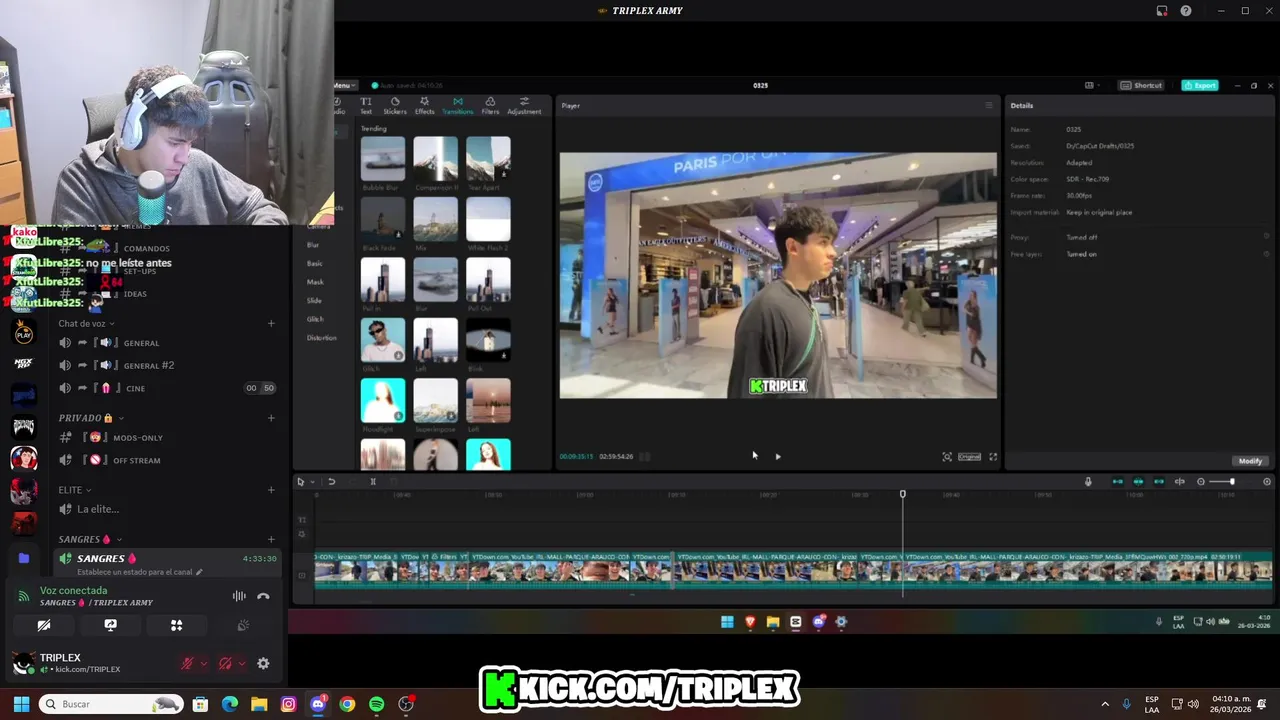1280x720 pixels.
Task: Open the Text tab in CapCut
Action: pos(366,105)
